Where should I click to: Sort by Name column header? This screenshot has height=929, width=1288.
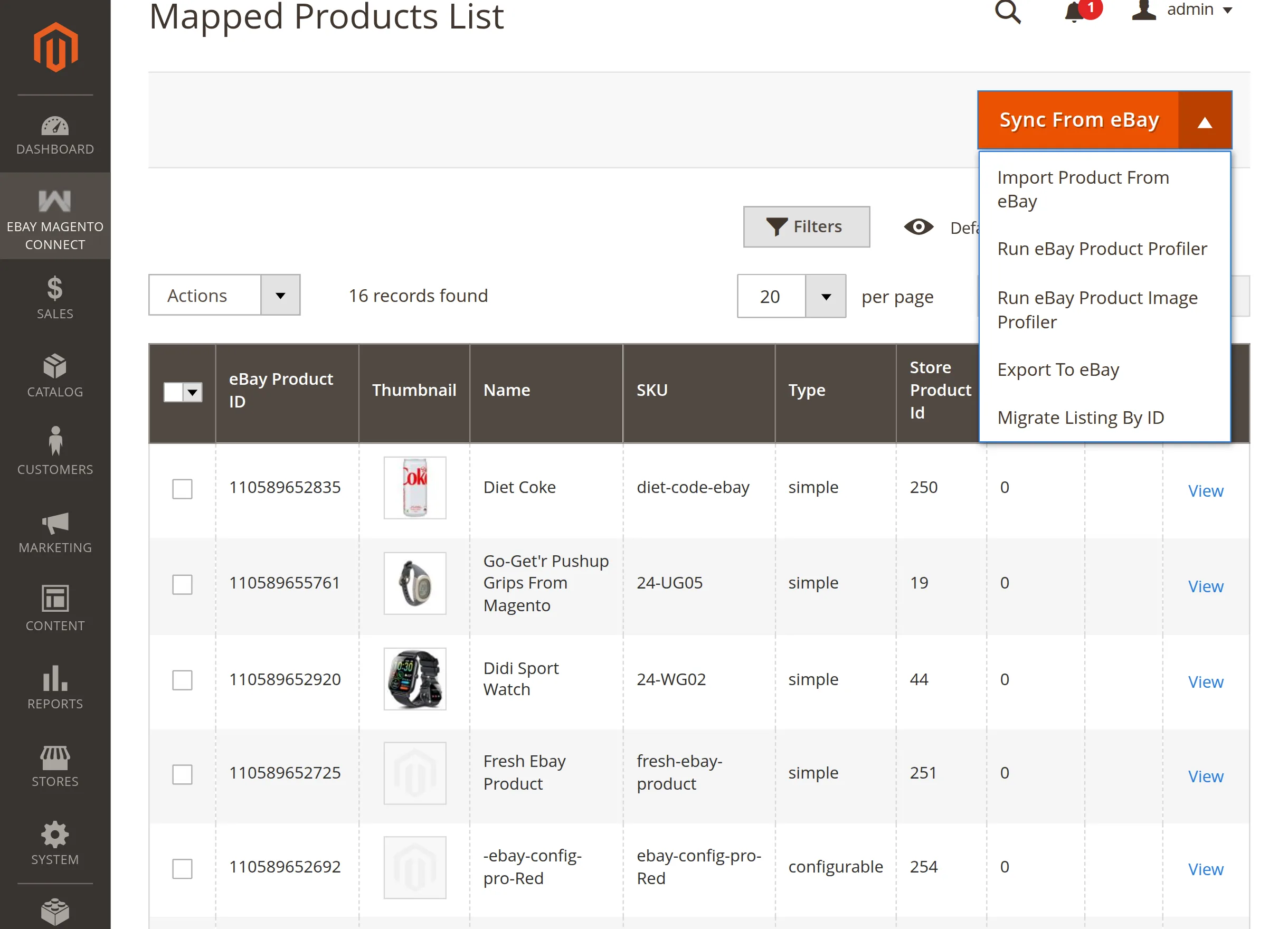[x=546, y=392]
